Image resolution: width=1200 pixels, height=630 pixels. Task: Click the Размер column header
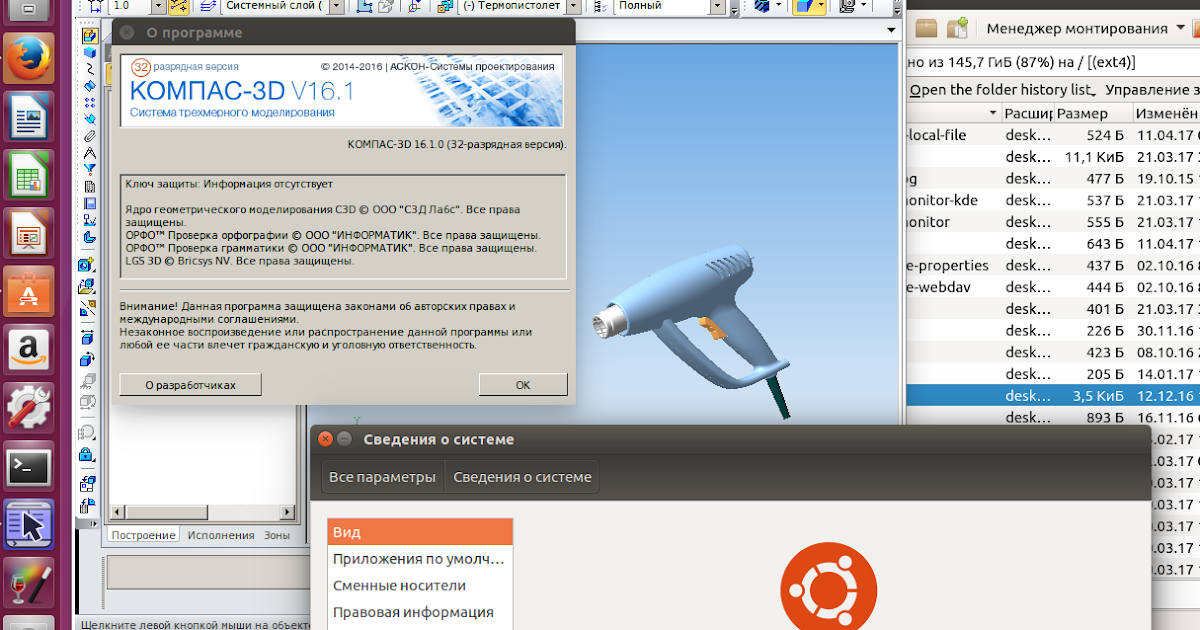[1093, 113]
